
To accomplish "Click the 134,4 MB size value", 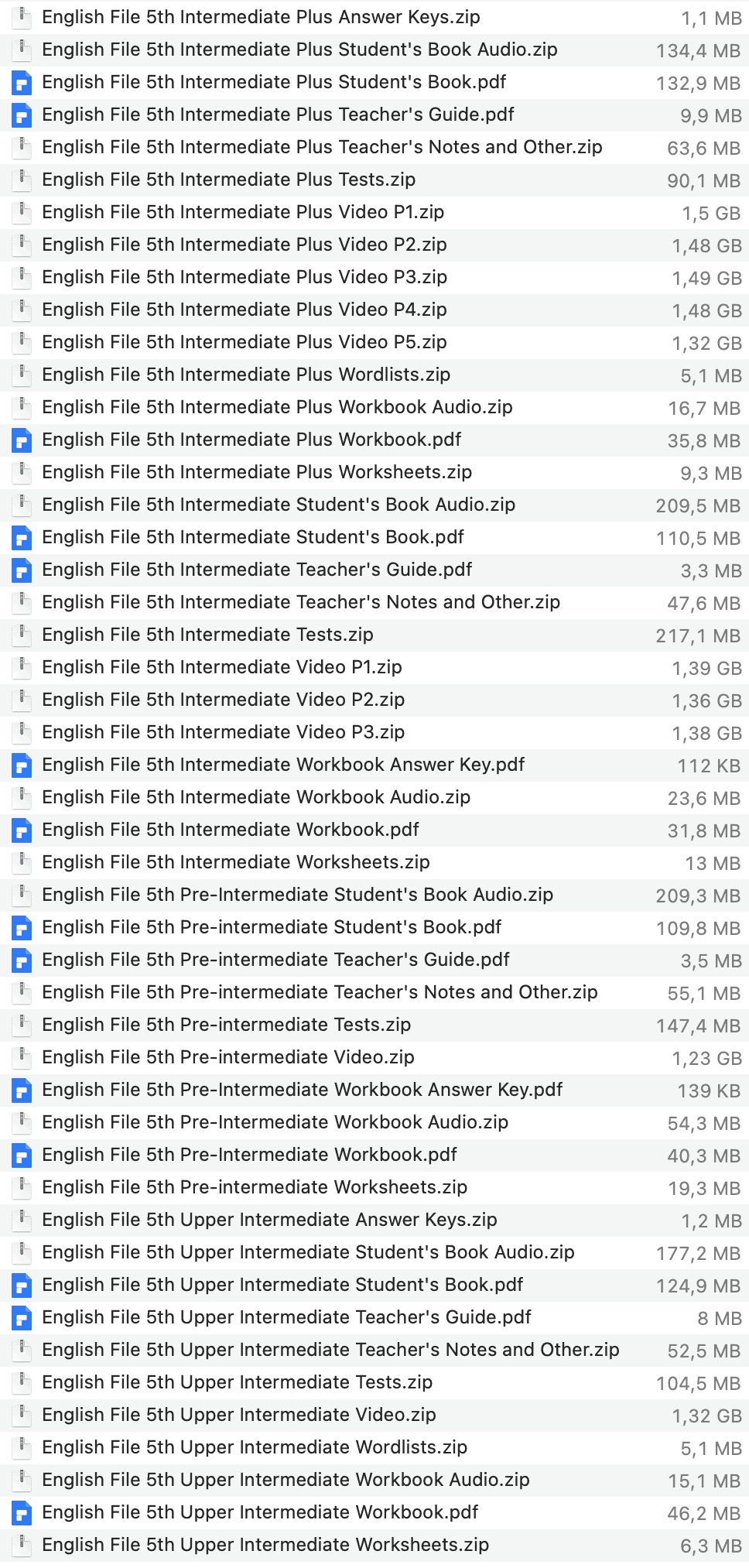I will [699, 51].
